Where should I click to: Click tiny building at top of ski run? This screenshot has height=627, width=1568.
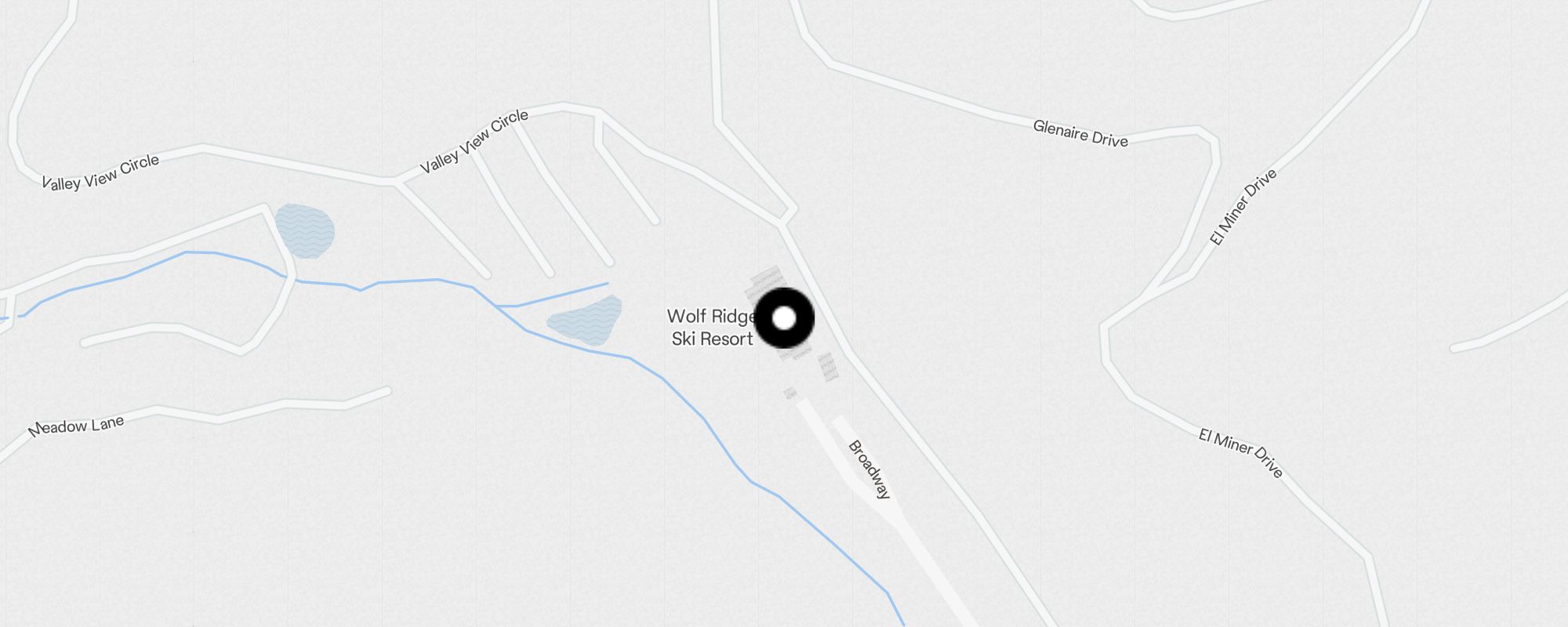(x=790, y=393)
